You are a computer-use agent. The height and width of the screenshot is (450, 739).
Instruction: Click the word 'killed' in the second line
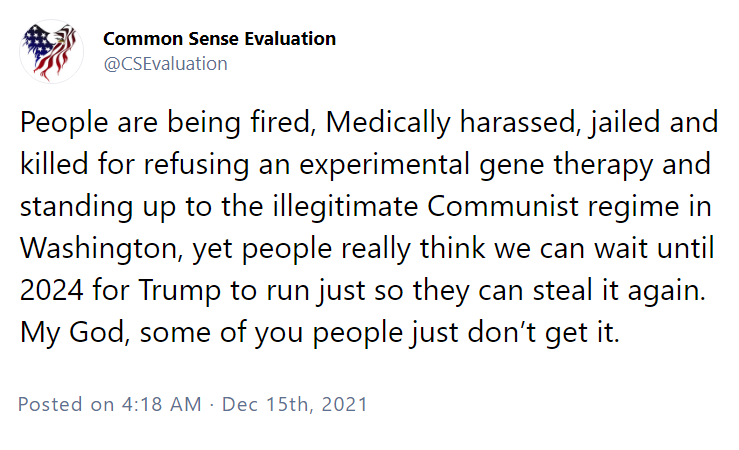(54, 164)
